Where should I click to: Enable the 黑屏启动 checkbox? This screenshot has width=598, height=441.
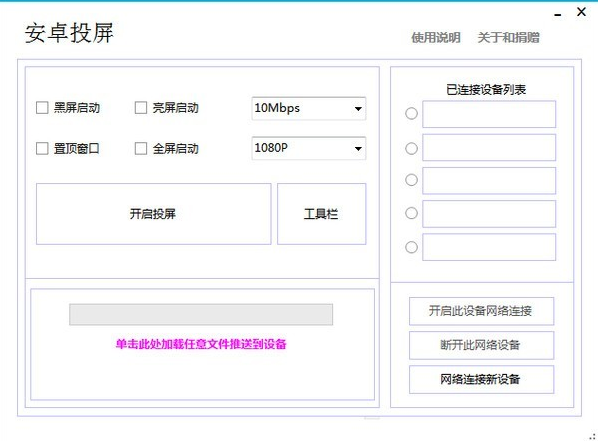click(x=42, y=108)
